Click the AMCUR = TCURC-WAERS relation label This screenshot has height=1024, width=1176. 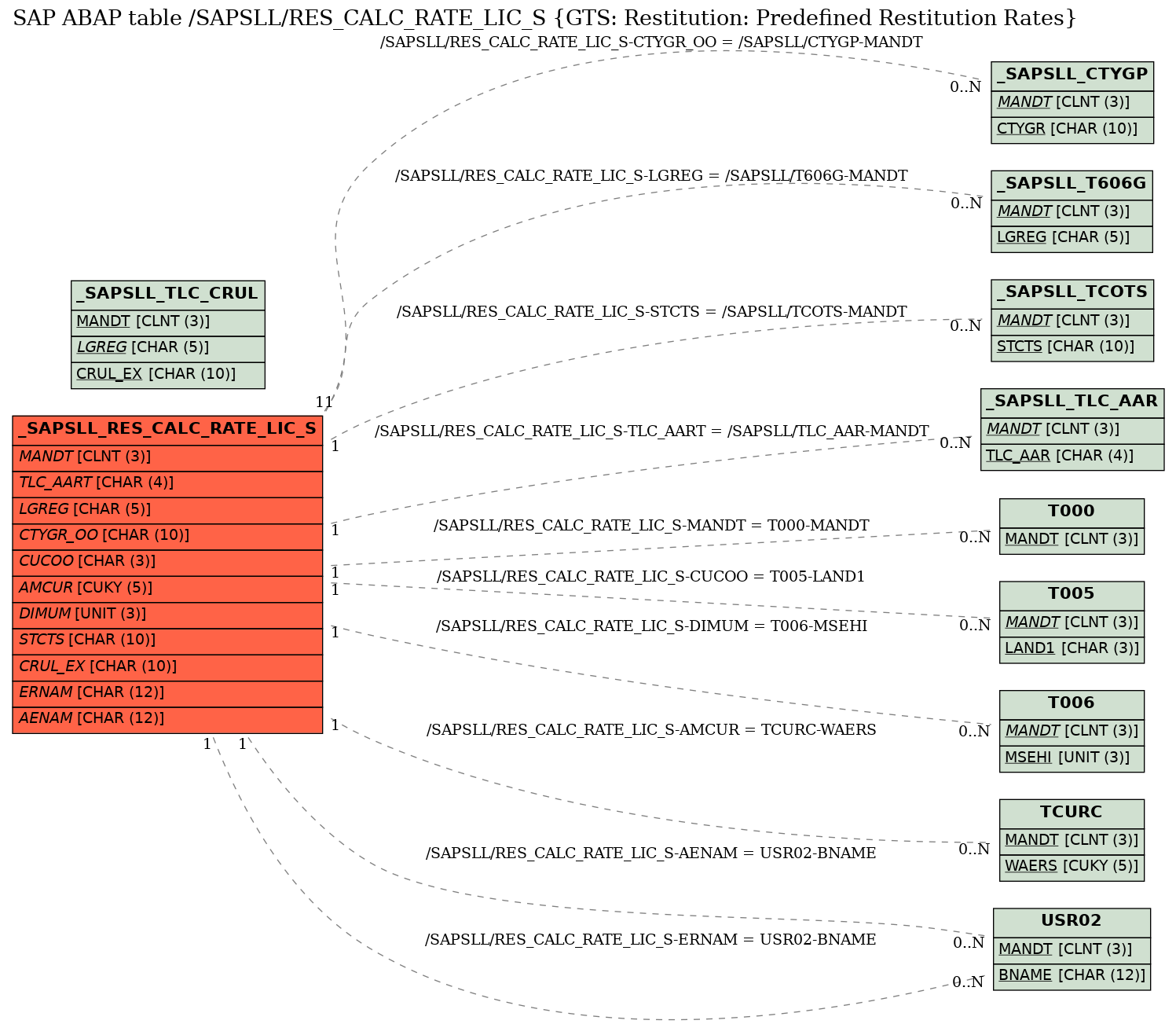point(651,730)
